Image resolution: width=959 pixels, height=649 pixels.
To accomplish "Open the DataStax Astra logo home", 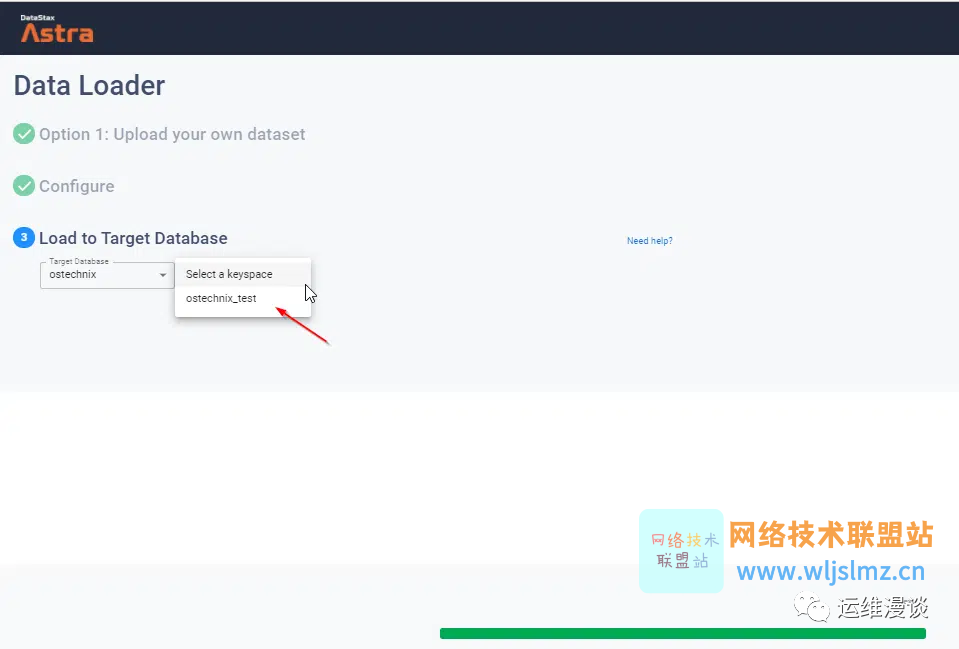I will click(56, 29).
